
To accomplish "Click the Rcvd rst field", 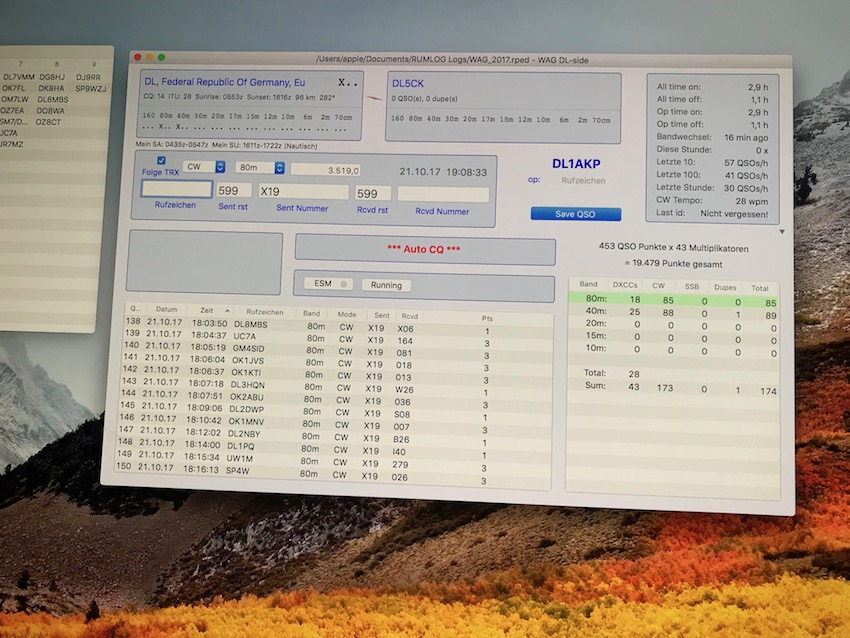I will pyautogui.click(x=372, y=193).
